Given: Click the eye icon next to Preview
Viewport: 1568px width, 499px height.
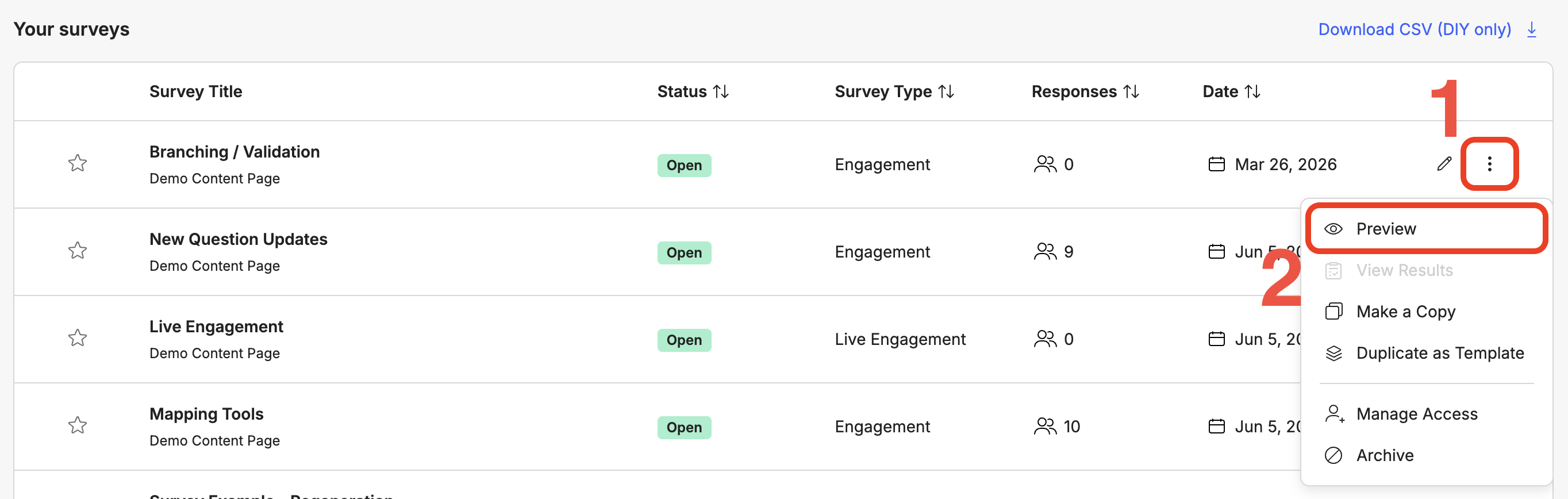Looking at the screenshot, I should [x=1333, y=229].
